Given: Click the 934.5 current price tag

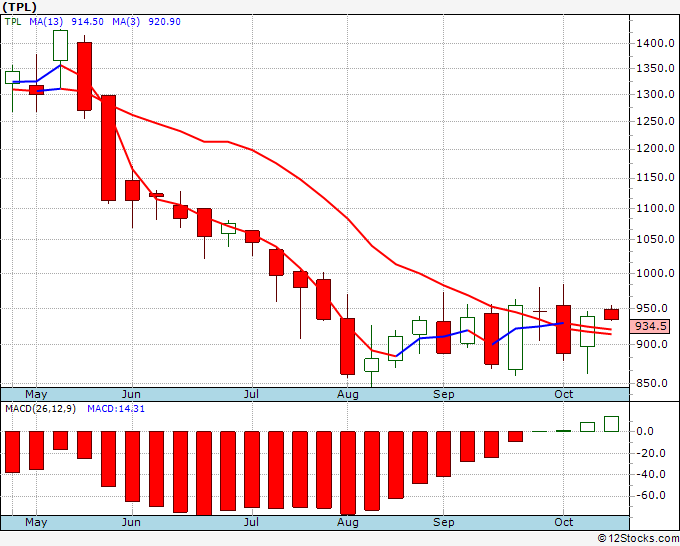Looking at the screenshot, I should click(x=651, y=326).
